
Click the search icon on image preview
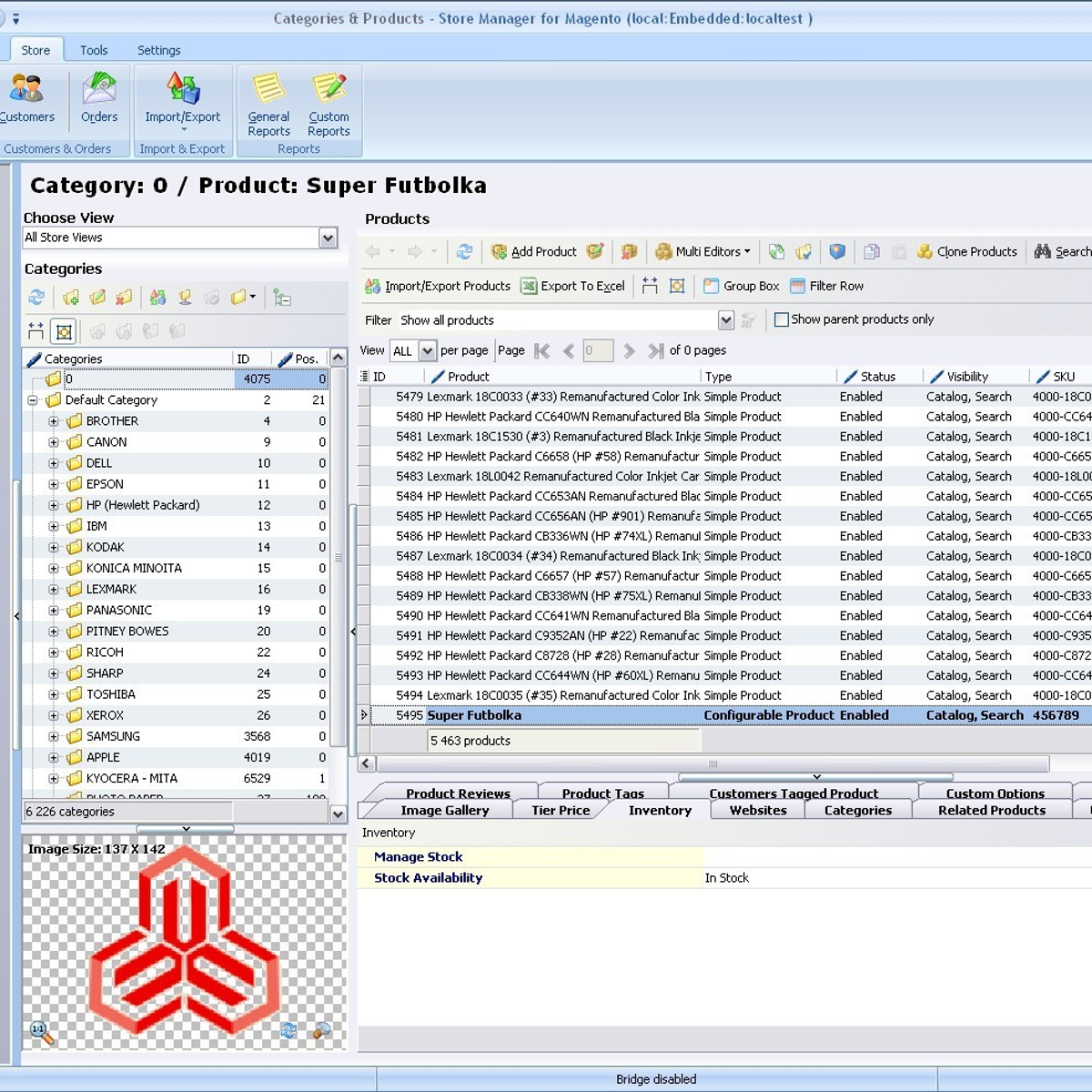pos(321,1031)
